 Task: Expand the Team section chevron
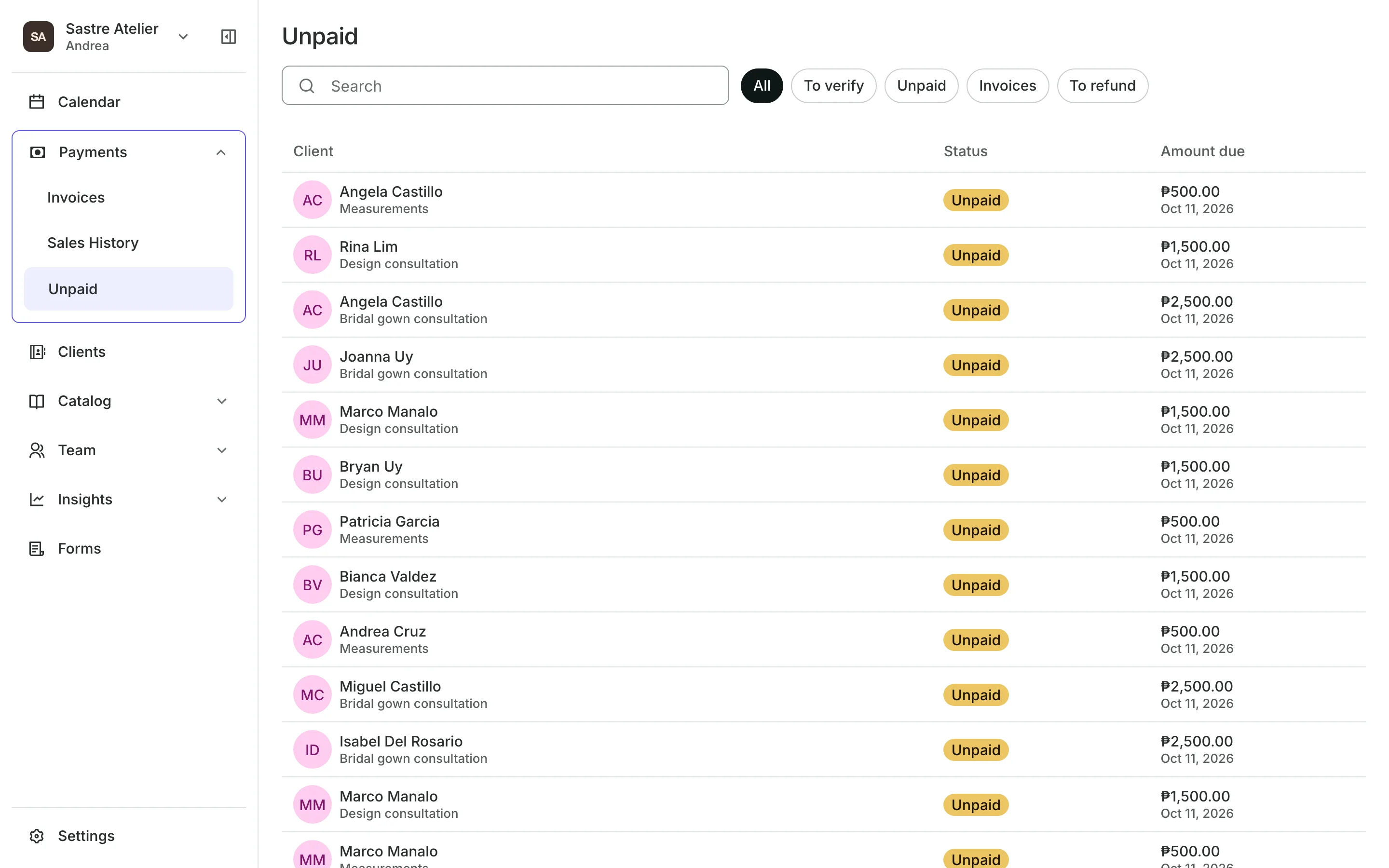[222, 451]
